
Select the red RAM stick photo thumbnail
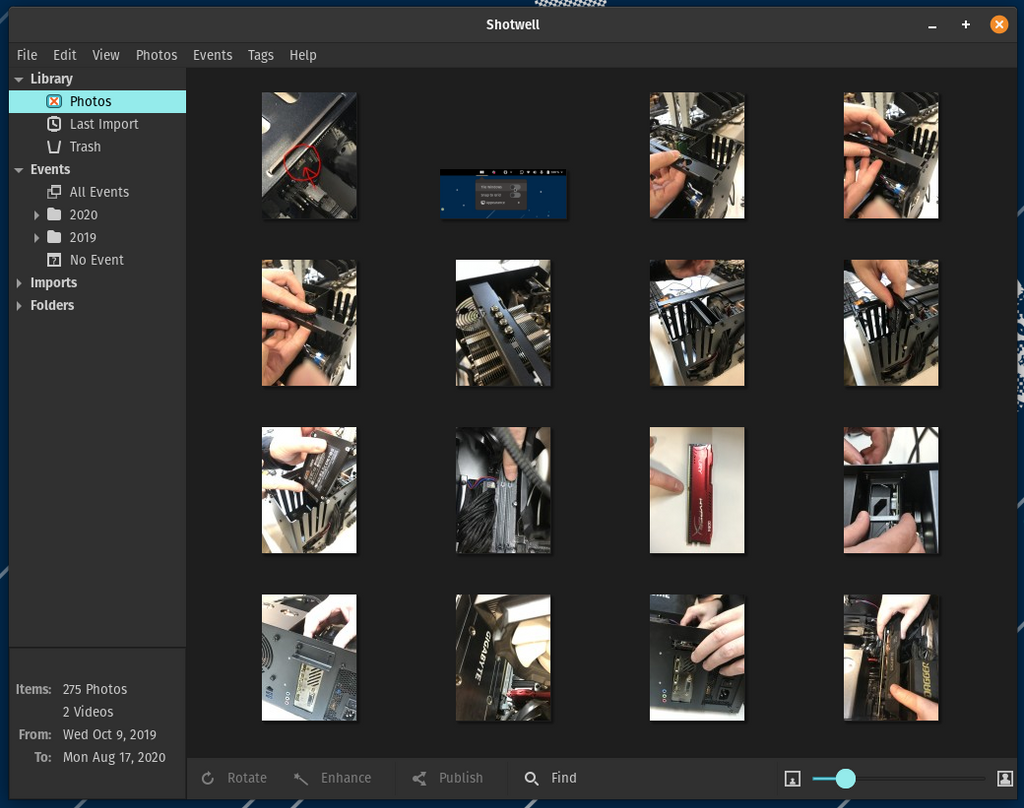point(696,490)
